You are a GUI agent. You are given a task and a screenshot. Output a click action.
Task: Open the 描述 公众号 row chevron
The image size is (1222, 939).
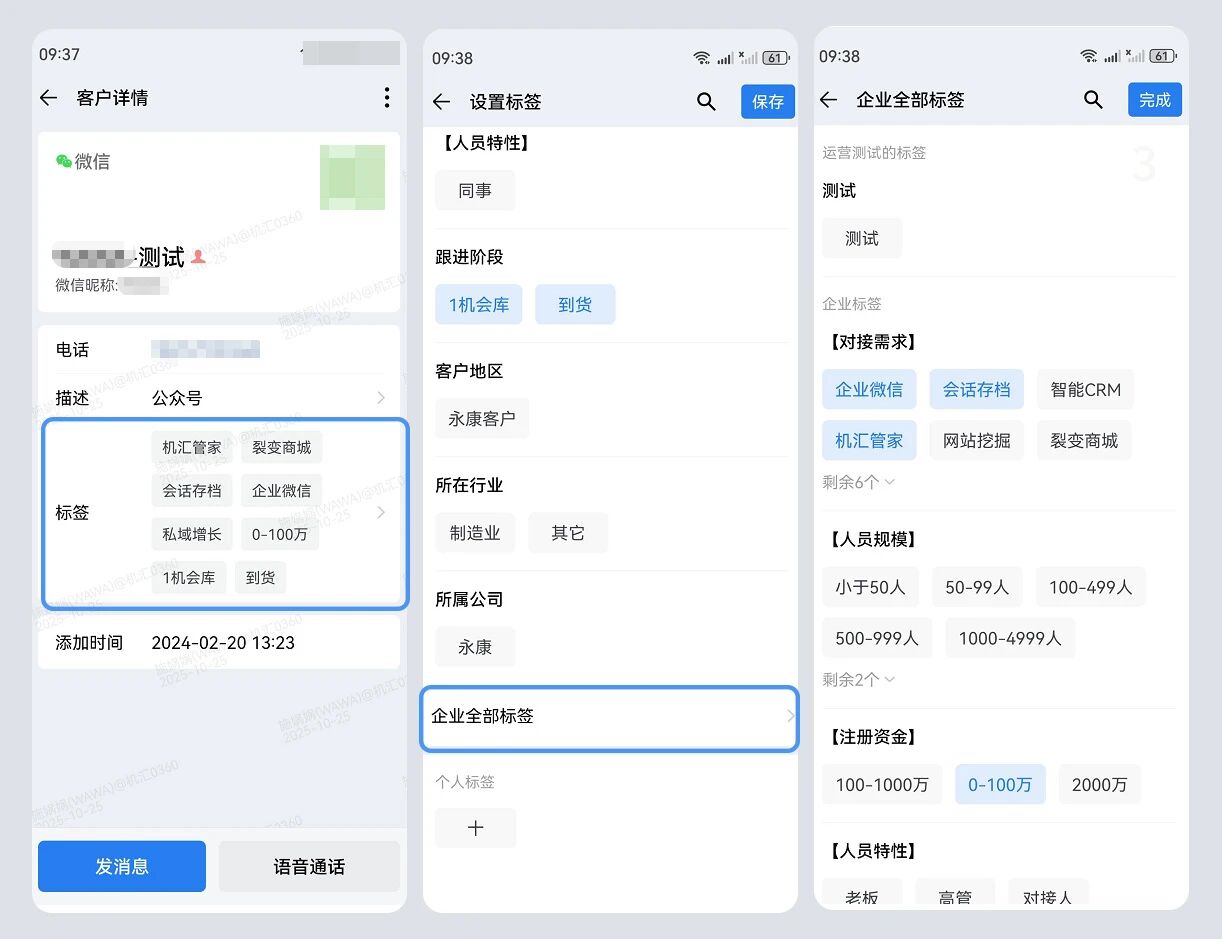click(380, 398)
